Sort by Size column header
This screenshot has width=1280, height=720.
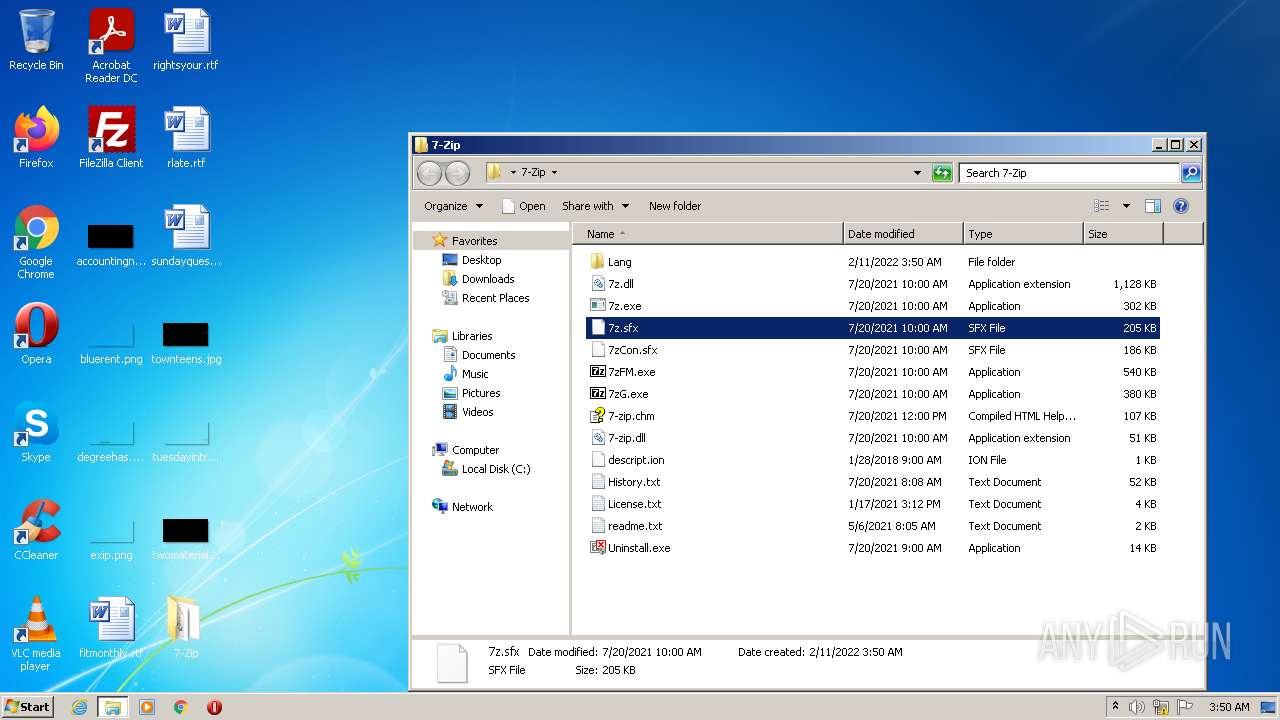coord(1123,234)
